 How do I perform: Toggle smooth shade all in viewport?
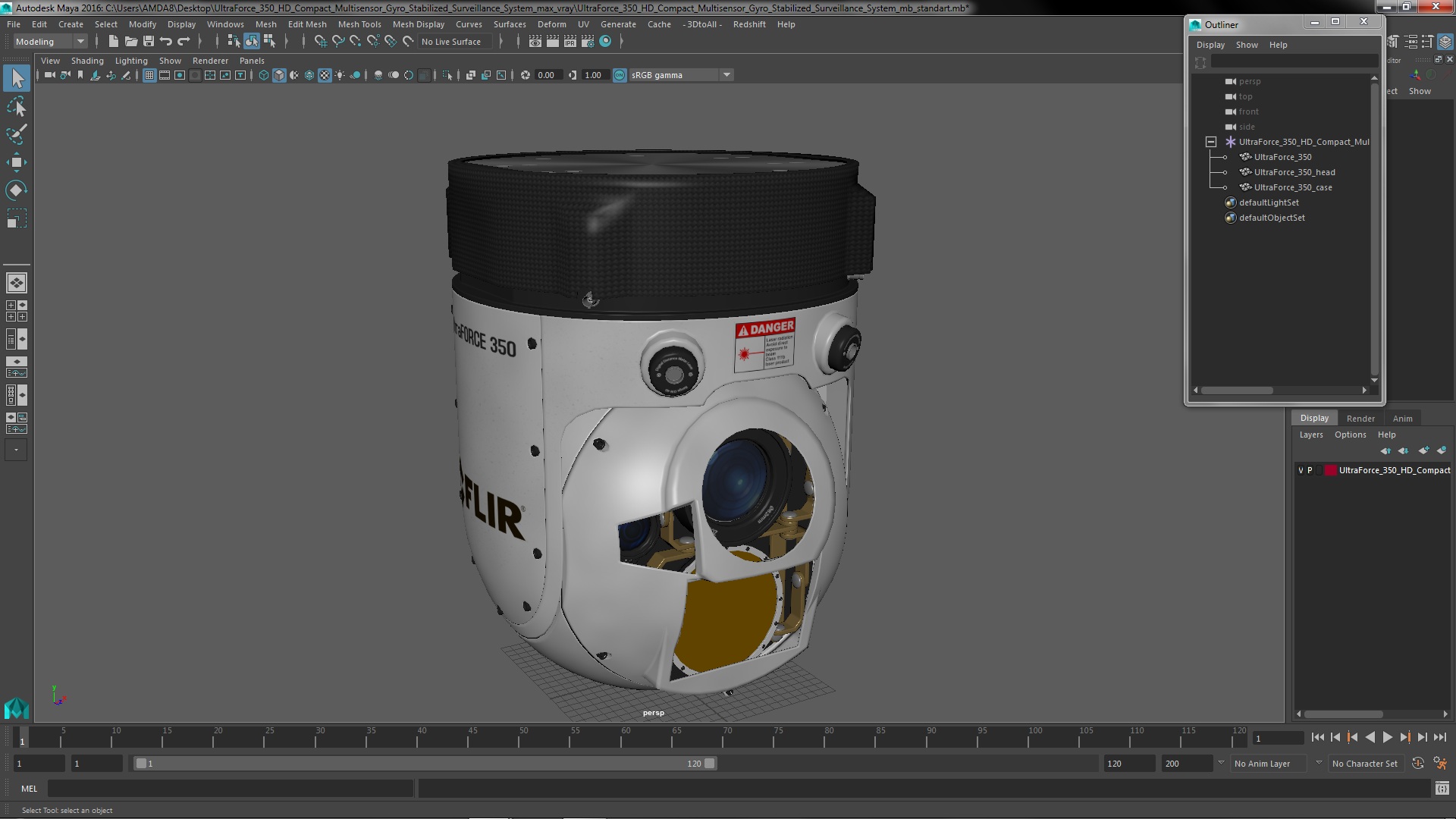click(279, 75)
